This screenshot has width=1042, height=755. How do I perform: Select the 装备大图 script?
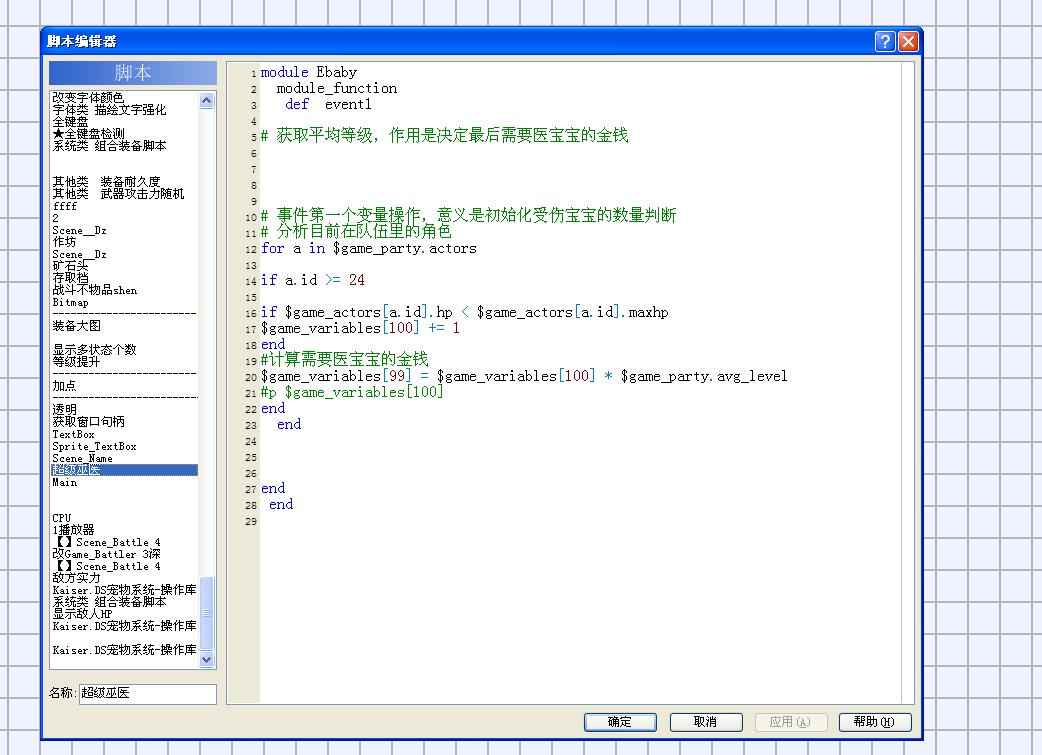[x=76, y=326]
